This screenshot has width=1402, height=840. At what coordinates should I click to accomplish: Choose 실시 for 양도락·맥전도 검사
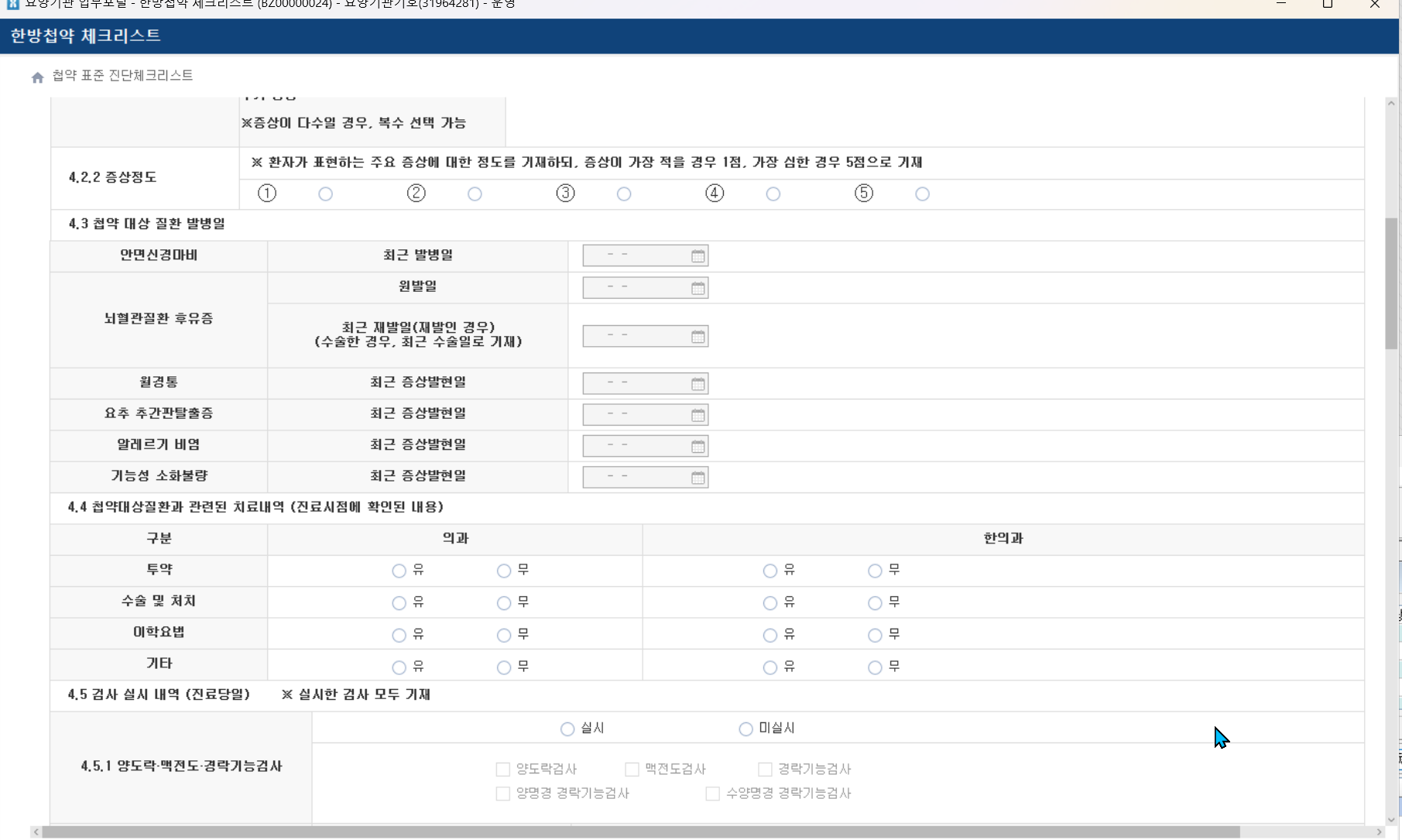tap(567, 729)
